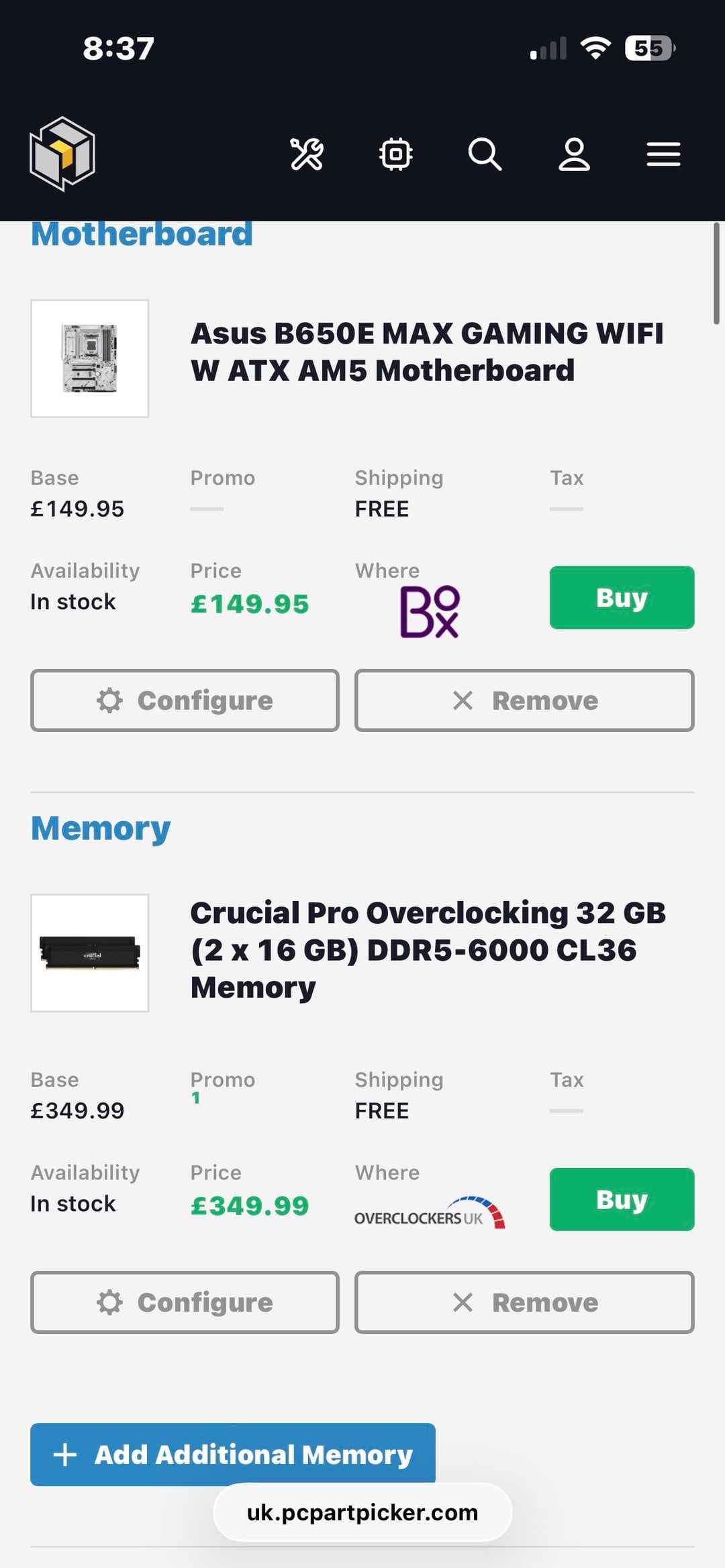
Task: Click Add Additional Memory button
Action: click(232, 1454)
